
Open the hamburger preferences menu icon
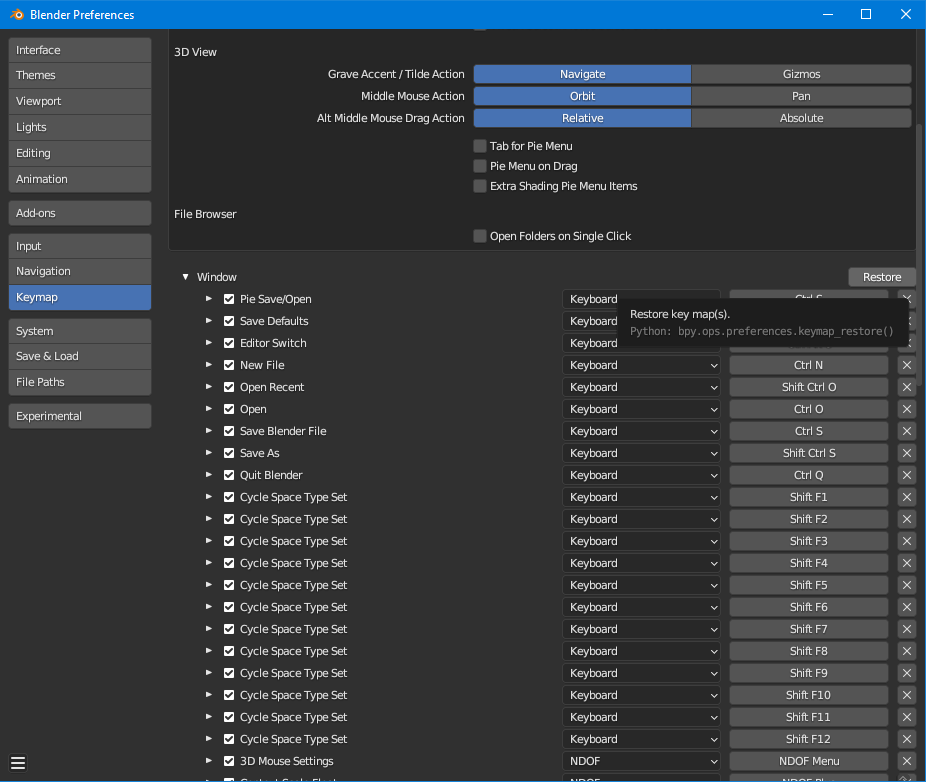[18, 763]
